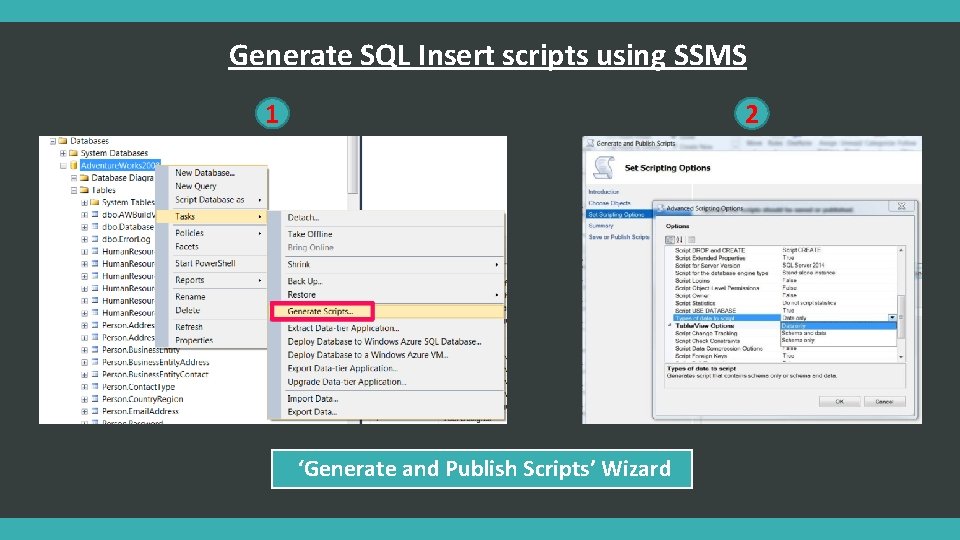960x540 pixels.
Task: Choose Rename in the context menu
Action: (190, 296)
